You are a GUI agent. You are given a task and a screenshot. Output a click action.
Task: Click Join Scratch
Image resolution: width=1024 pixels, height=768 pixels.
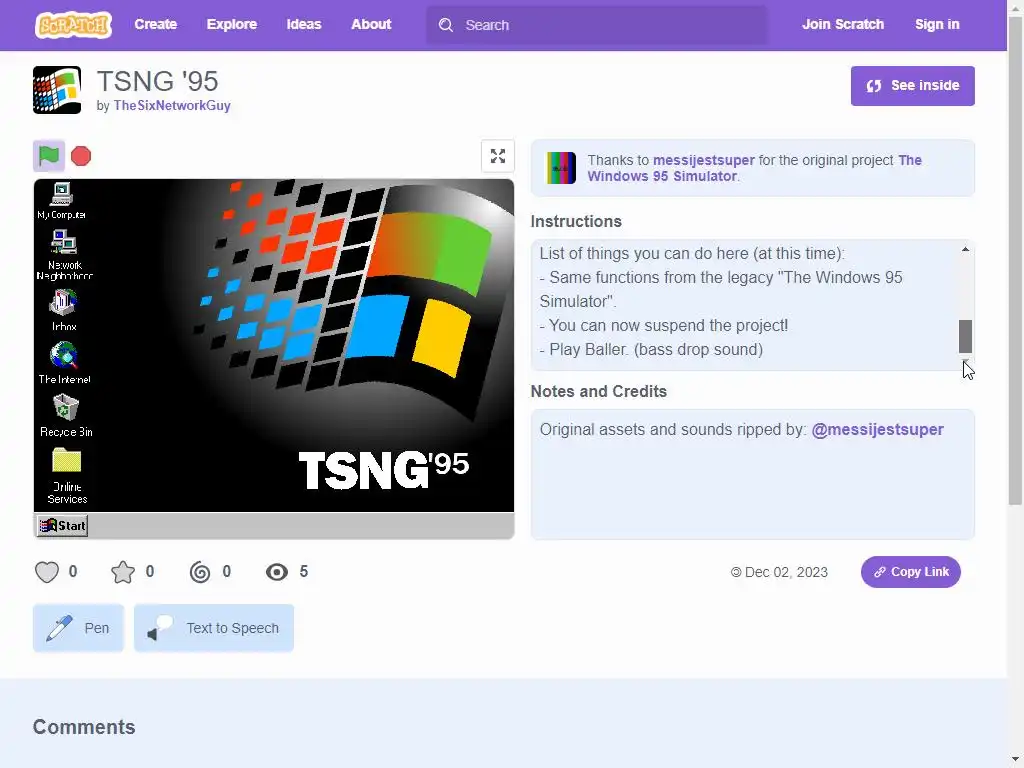click(842, 24)
